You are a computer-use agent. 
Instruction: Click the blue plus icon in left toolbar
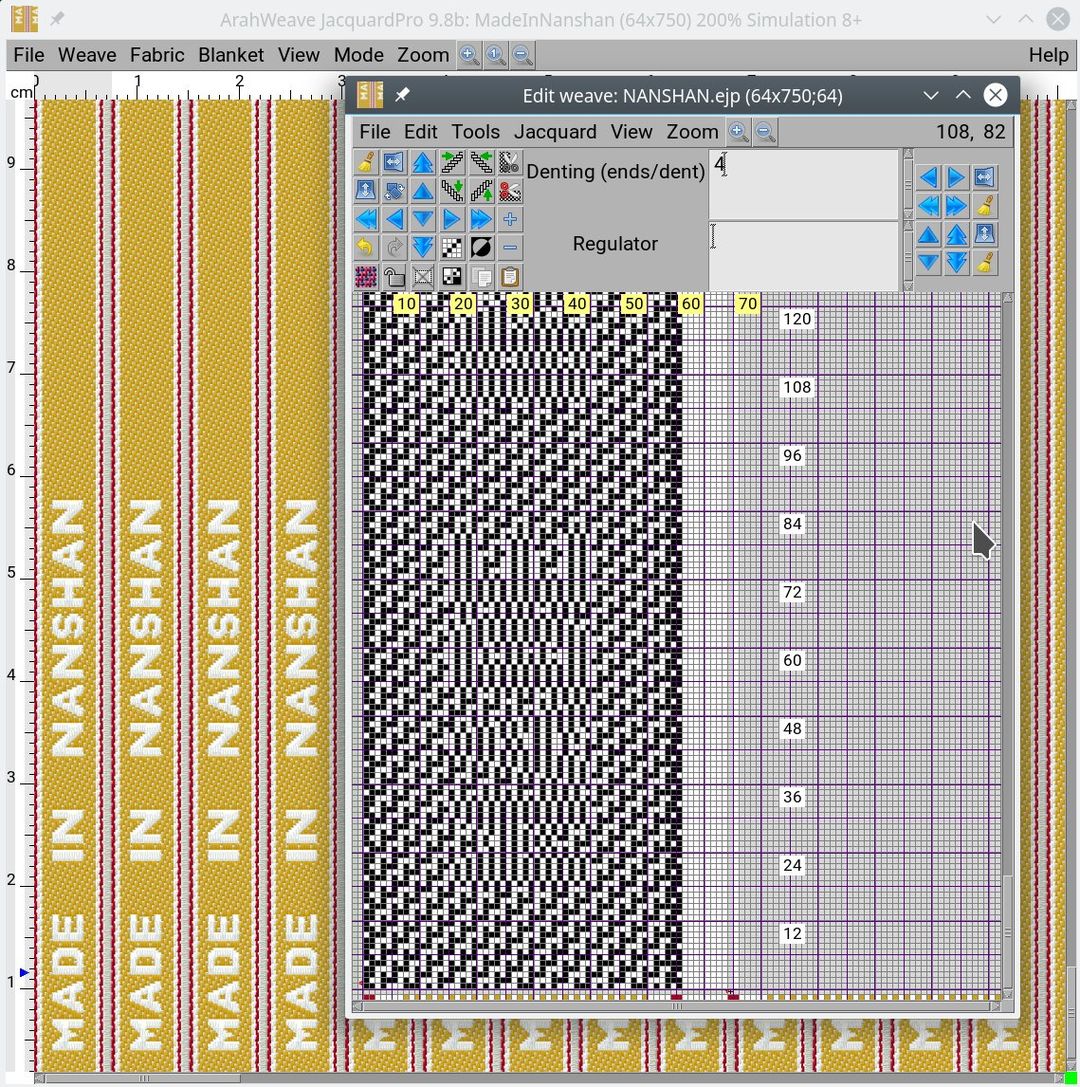coord(509,219)
